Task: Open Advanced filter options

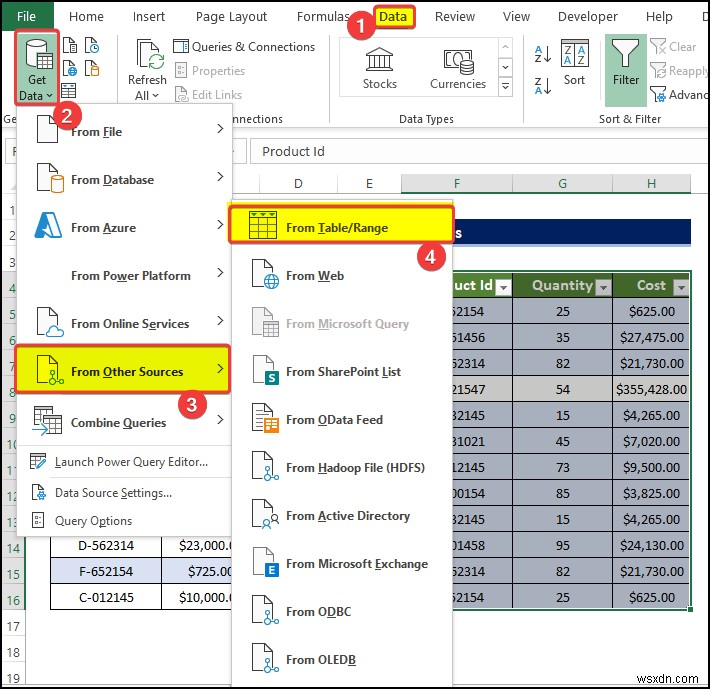Action: 679,95
